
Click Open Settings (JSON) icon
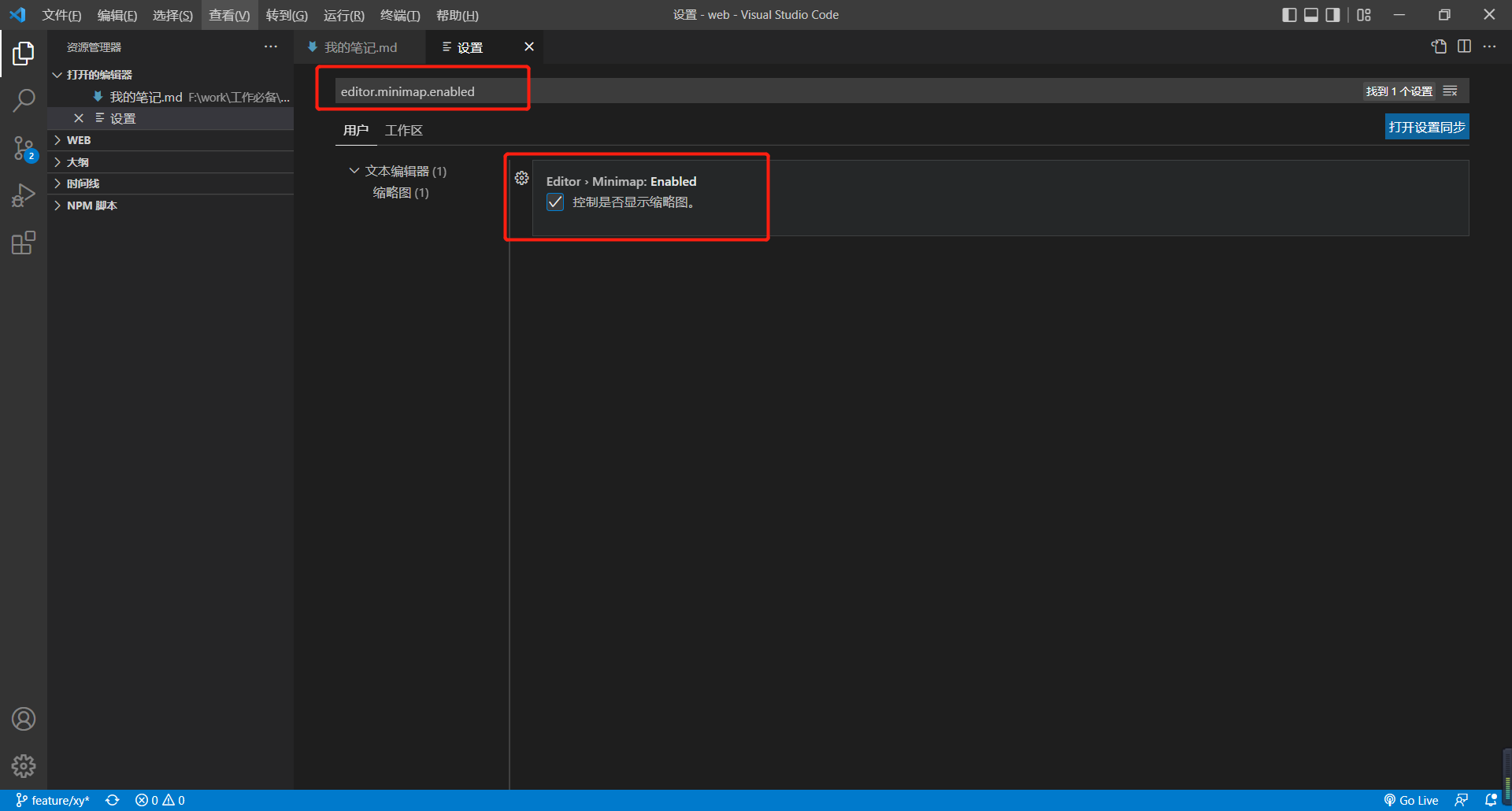pyautogui.click(x=1440, y=46)
